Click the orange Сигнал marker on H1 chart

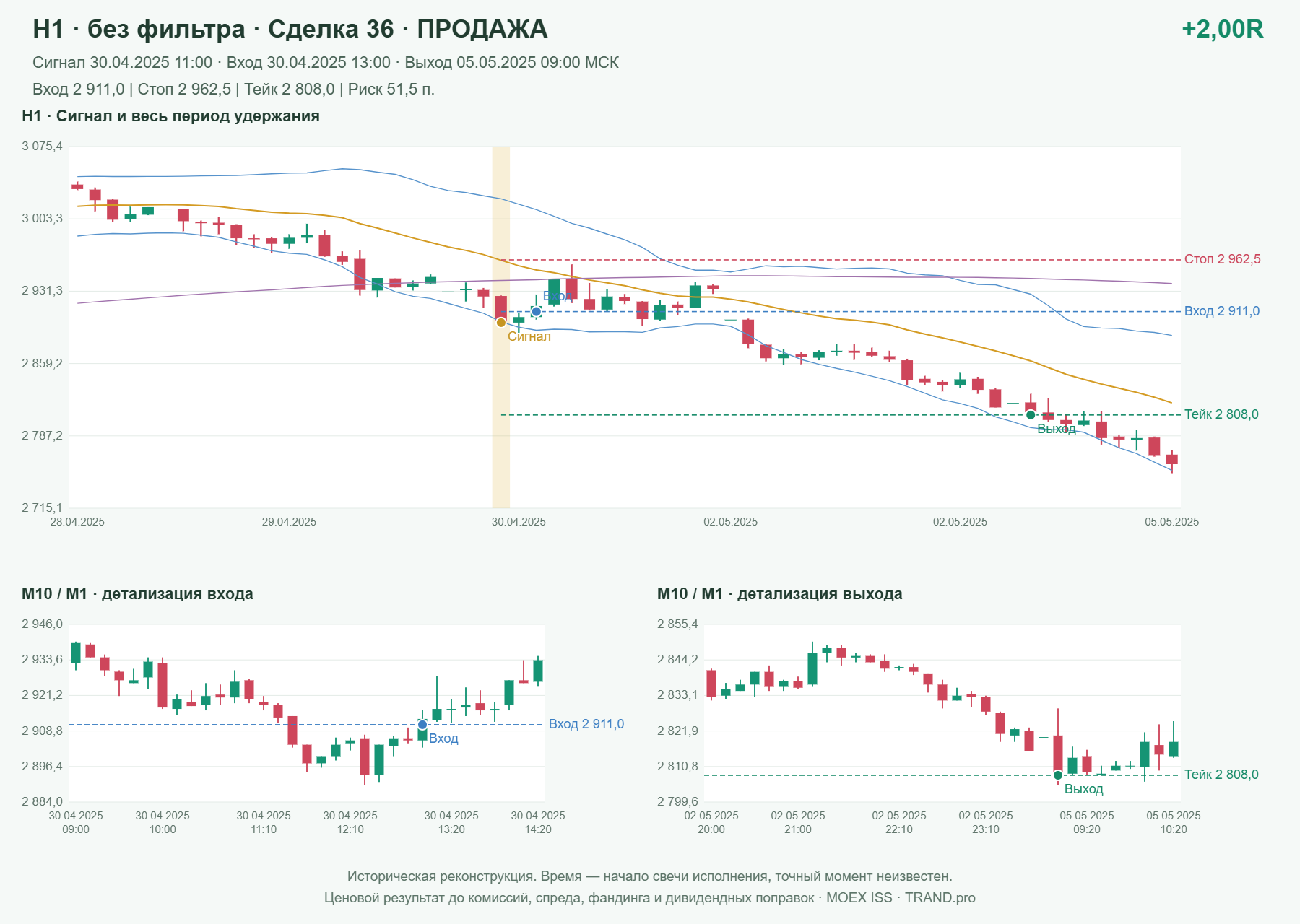pos(500,322)
